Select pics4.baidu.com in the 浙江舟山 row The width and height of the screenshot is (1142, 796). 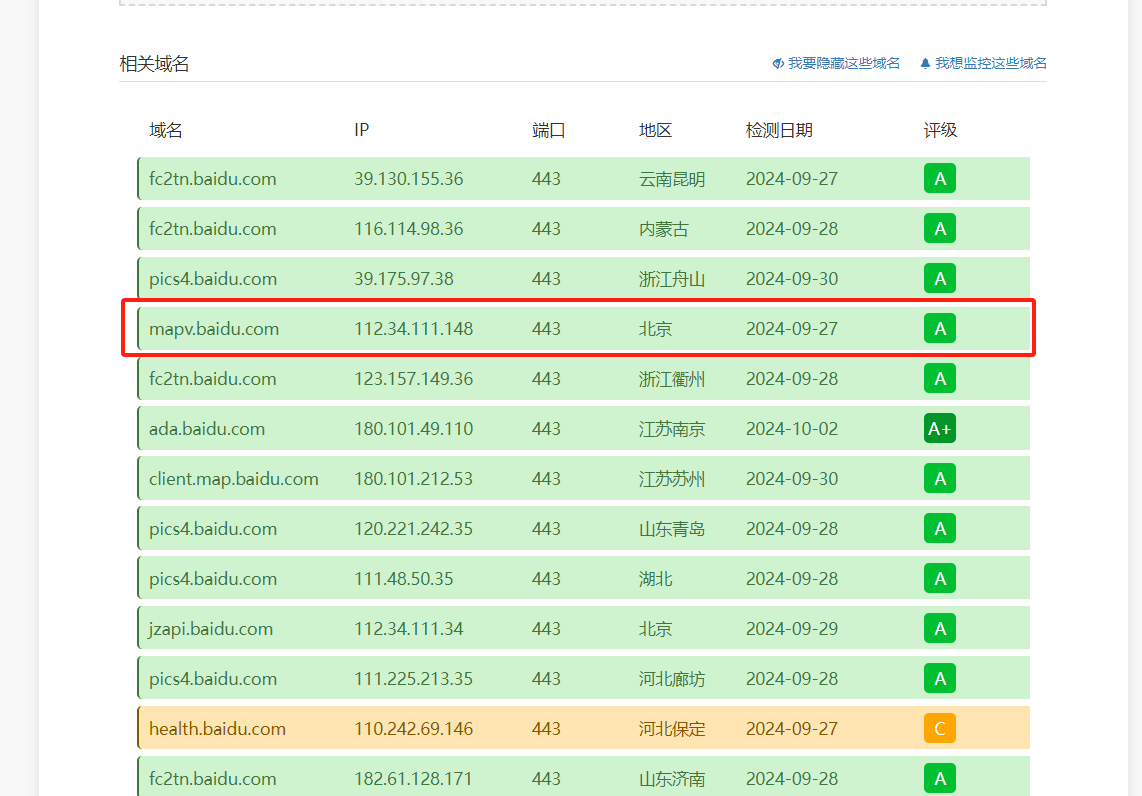point(213,279)
